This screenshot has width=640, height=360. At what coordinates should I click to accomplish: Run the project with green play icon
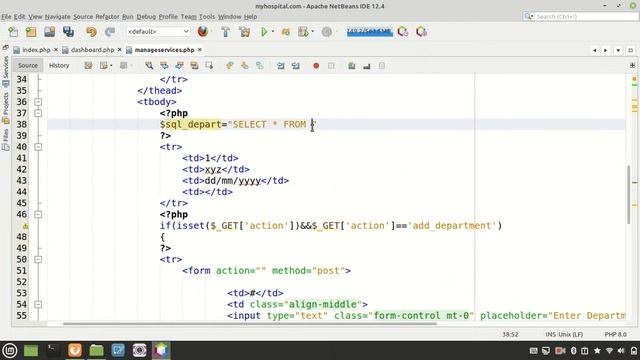(x=264, y=32)
